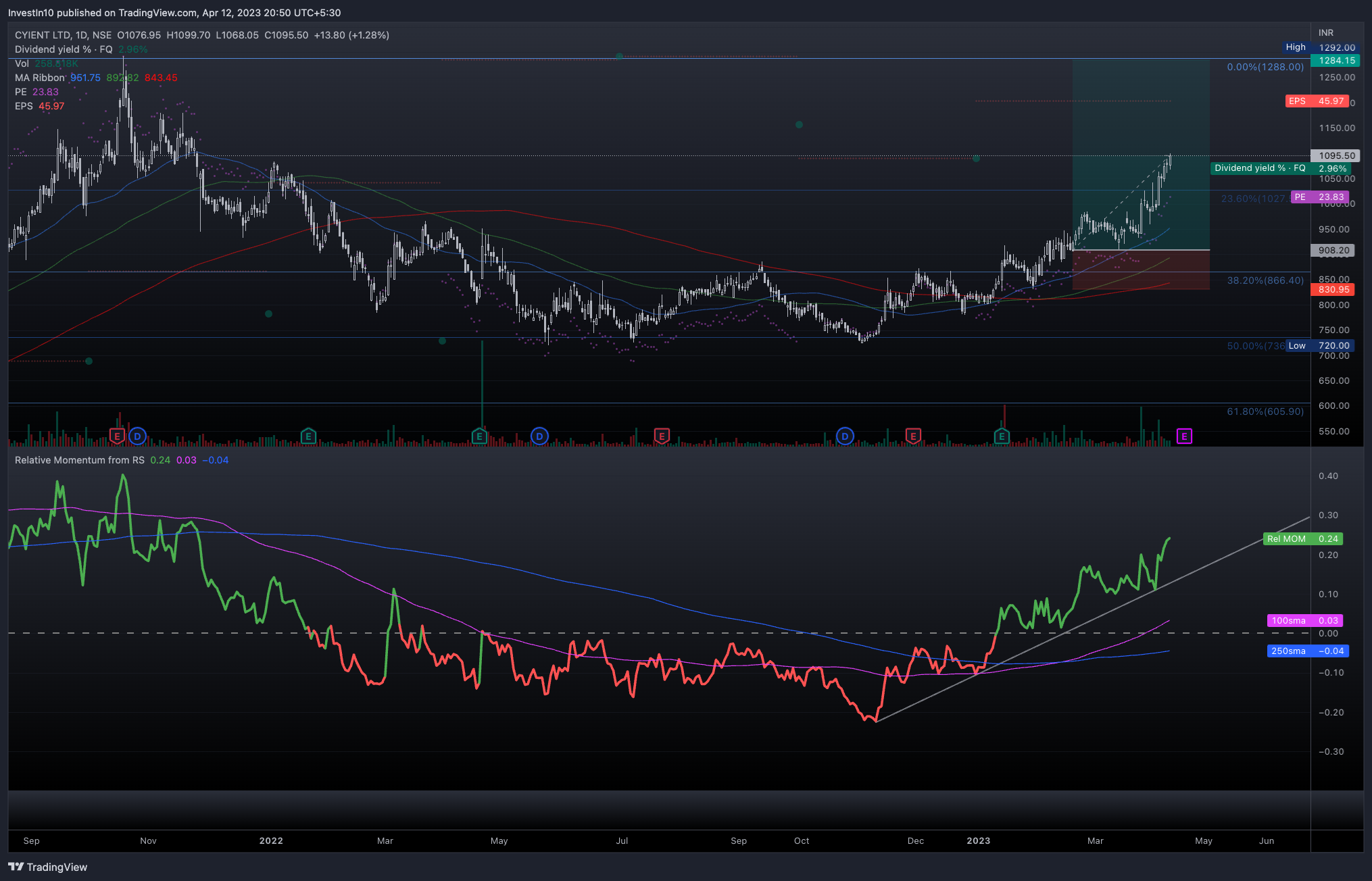1372x881 pixels.
Task: Click the 2023 label on the time axis
Action: point(978,840)
